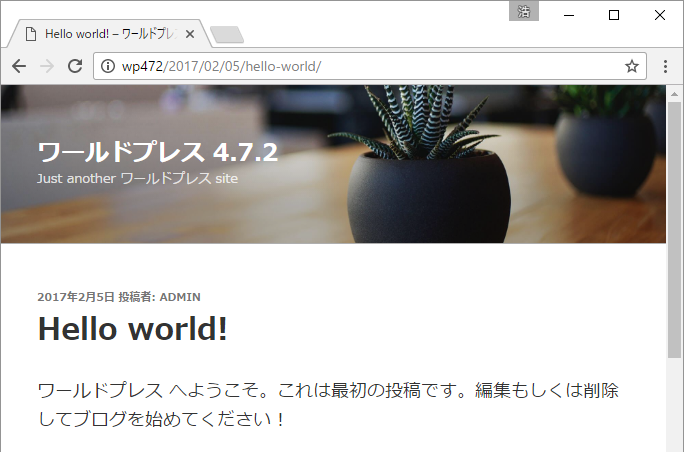Click the Just another ワールドプレス site tagline

(137, 178)
